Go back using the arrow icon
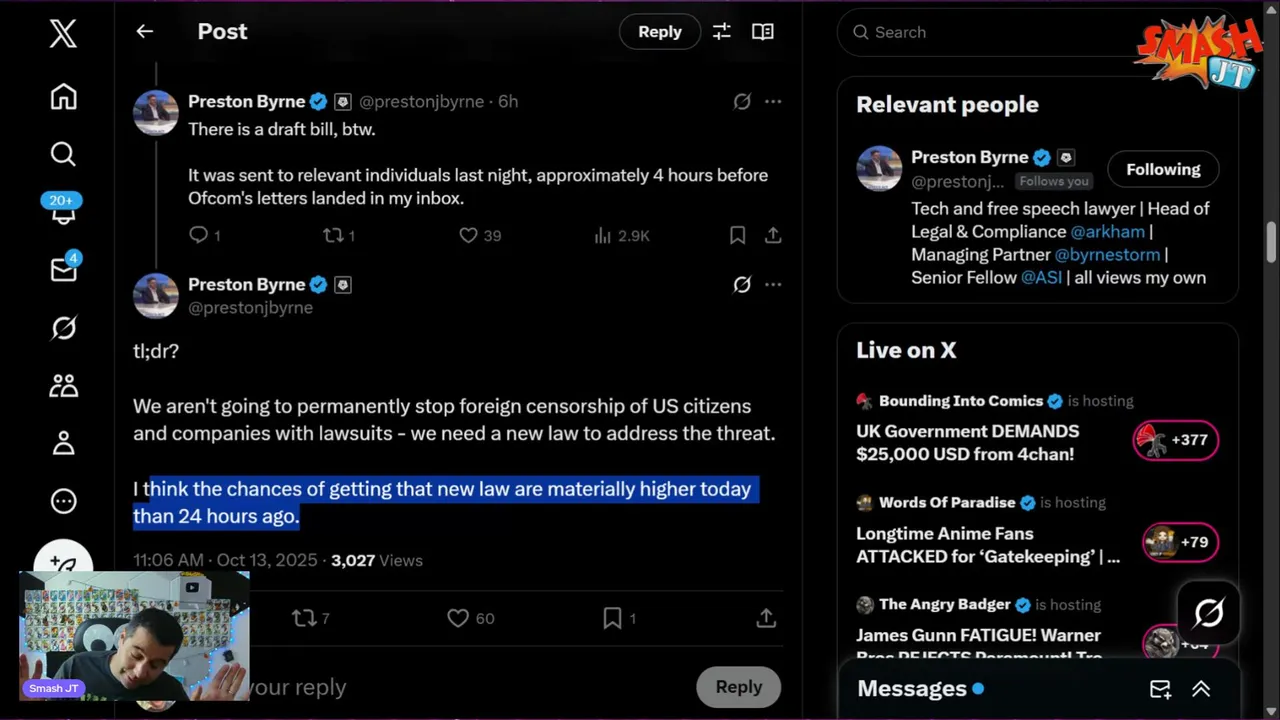1280x720 pixels. [x=145, y=32]
